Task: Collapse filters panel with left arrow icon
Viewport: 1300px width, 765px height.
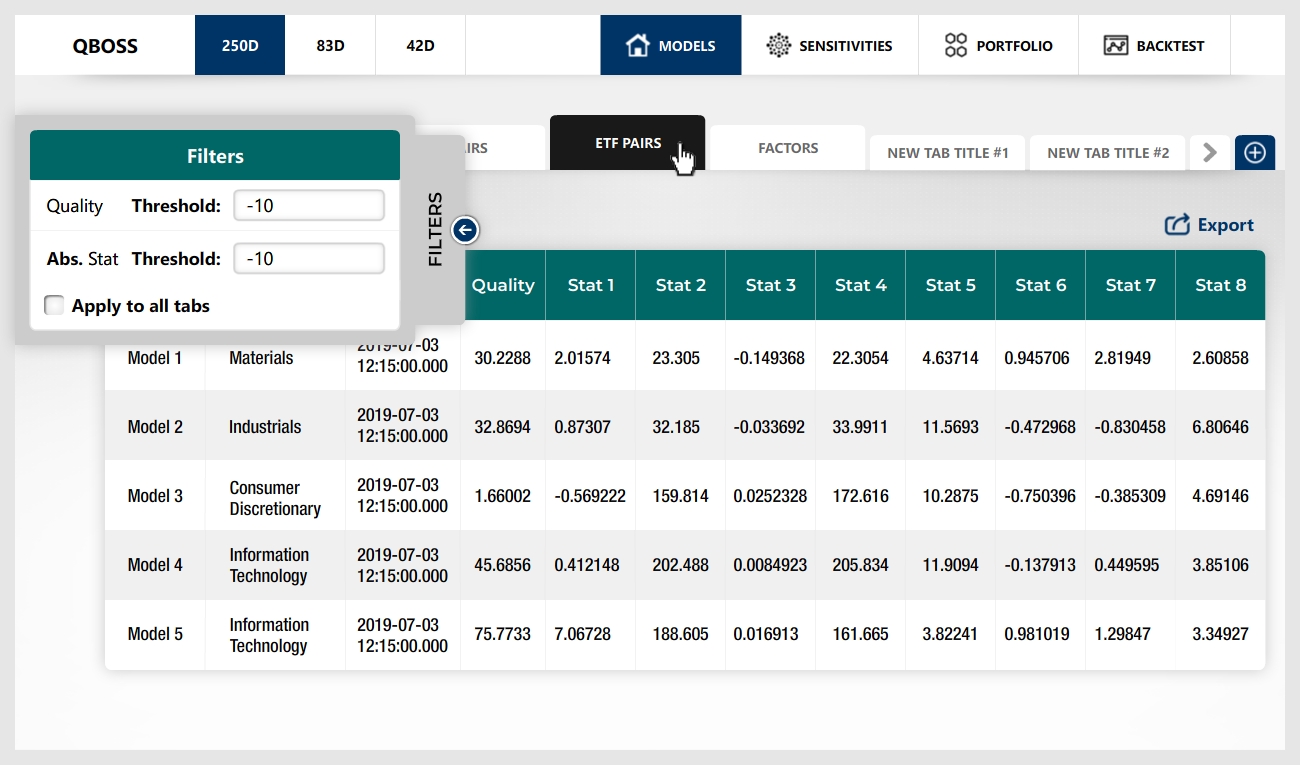Action: coord(465,230)
